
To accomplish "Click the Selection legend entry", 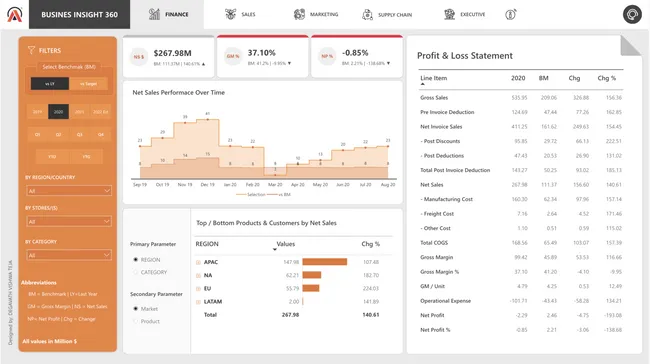I will pyautogui.click(x=251, y=194).
